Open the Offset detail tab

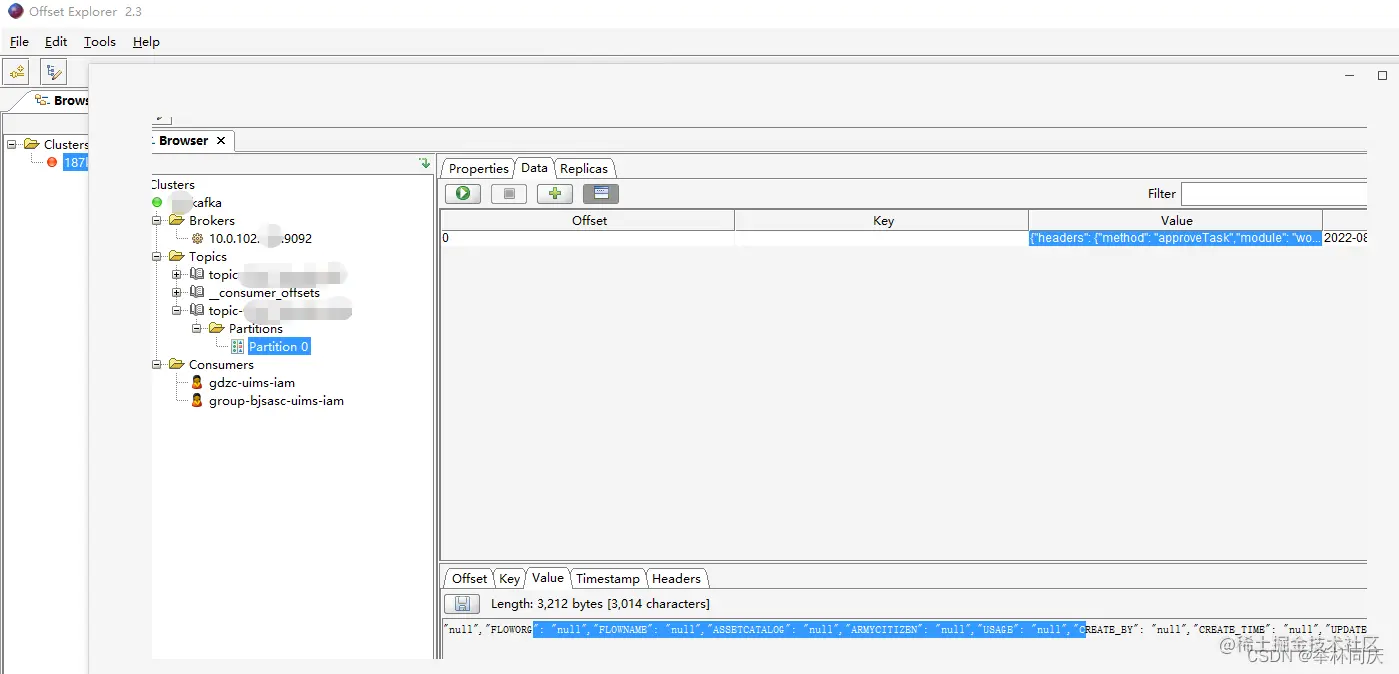469,579
